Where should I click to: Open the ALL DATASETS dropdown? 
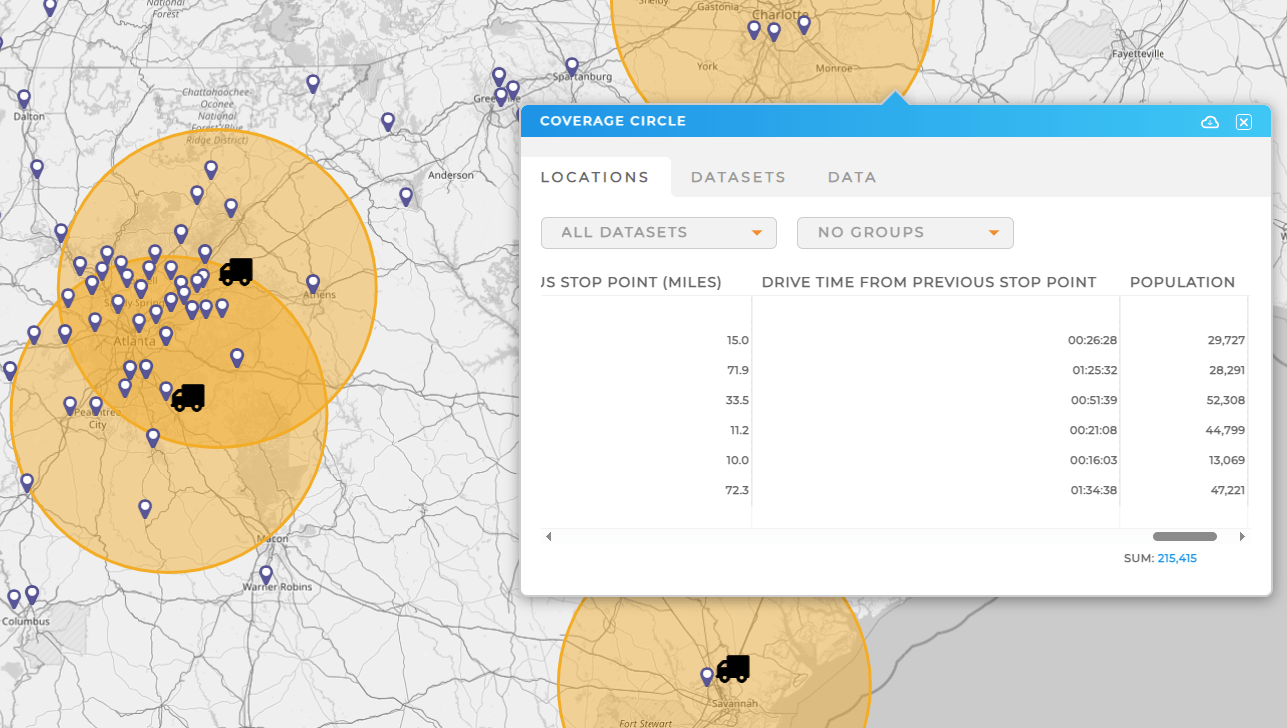tap(658, 232)
